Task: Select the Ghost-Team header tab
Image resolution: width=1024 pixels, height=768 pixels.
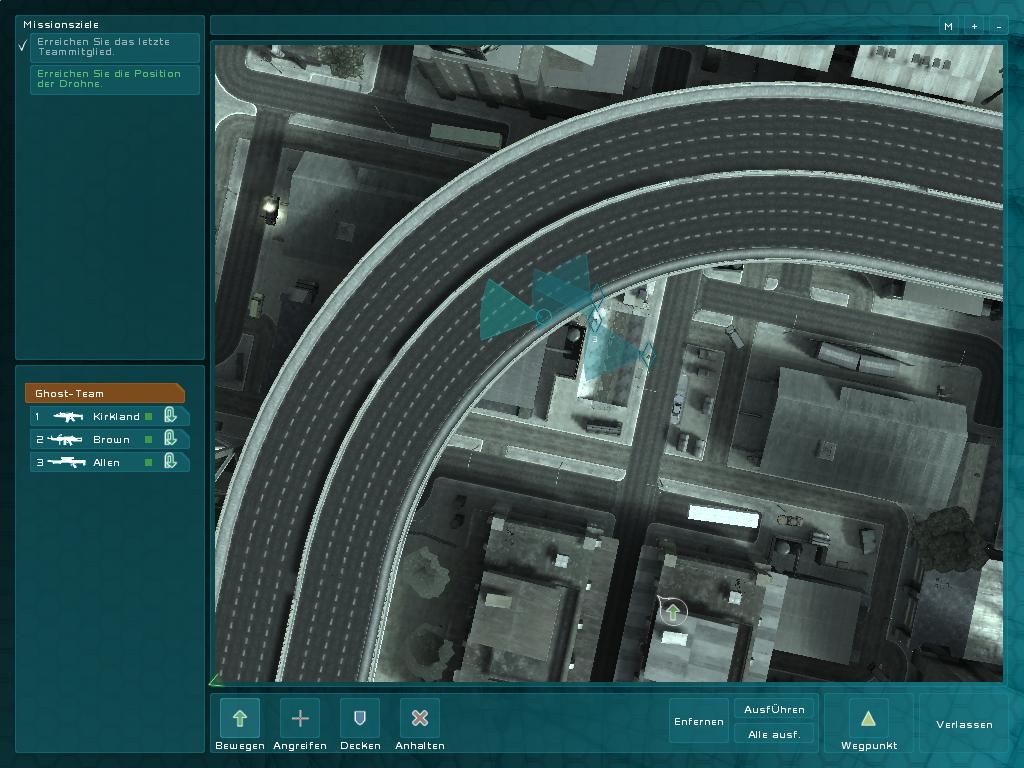Action: coord(104,393)
